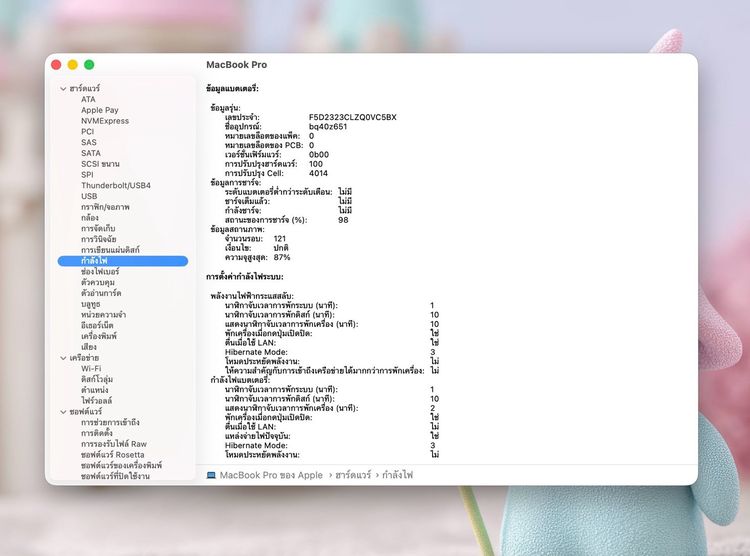Select ตัวควบคุม in the sidebar
This screenshot has height=556, width=750.
pos(98,282)
